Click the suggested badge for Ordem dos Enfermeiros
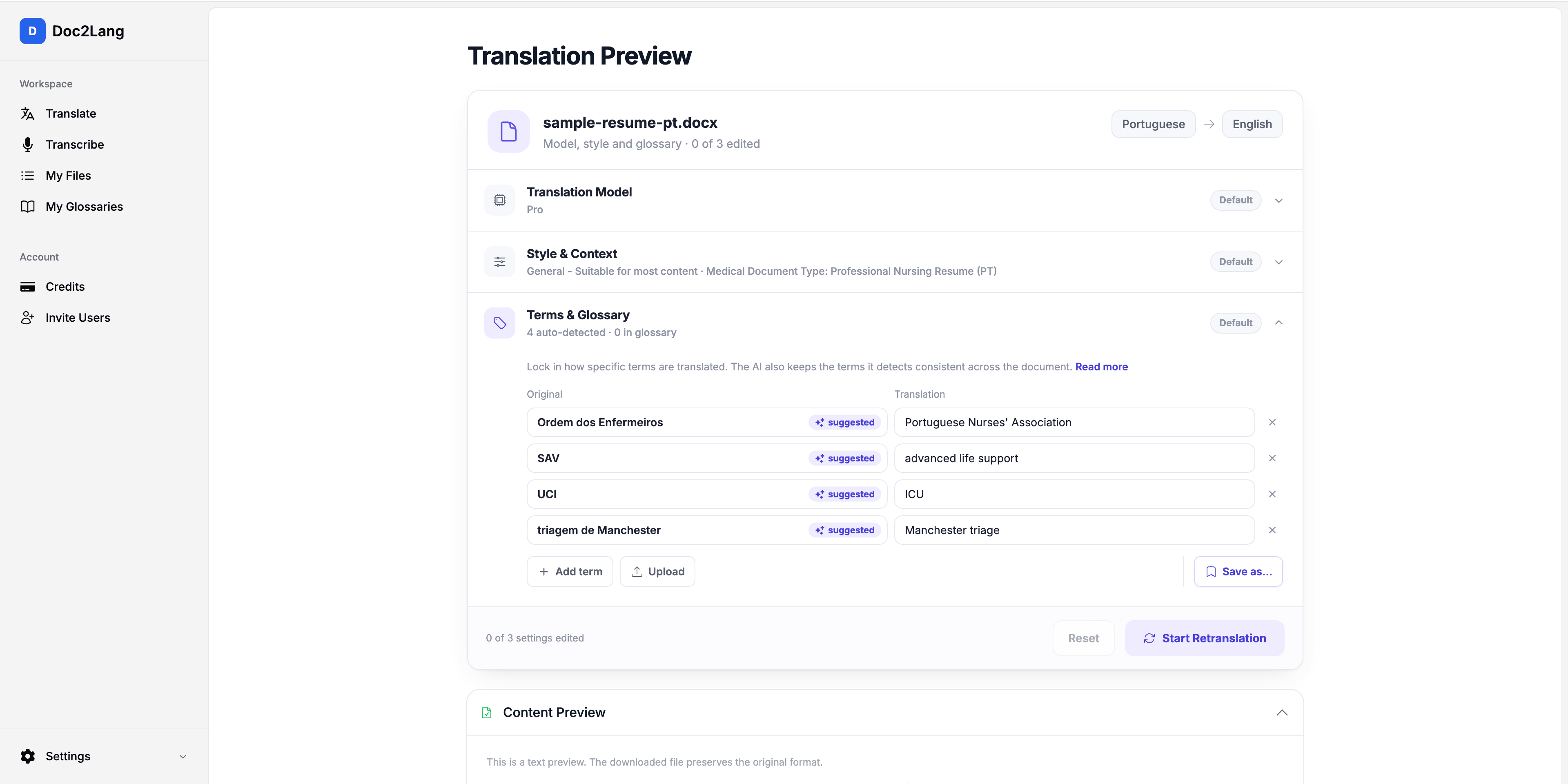 point(844,423)
